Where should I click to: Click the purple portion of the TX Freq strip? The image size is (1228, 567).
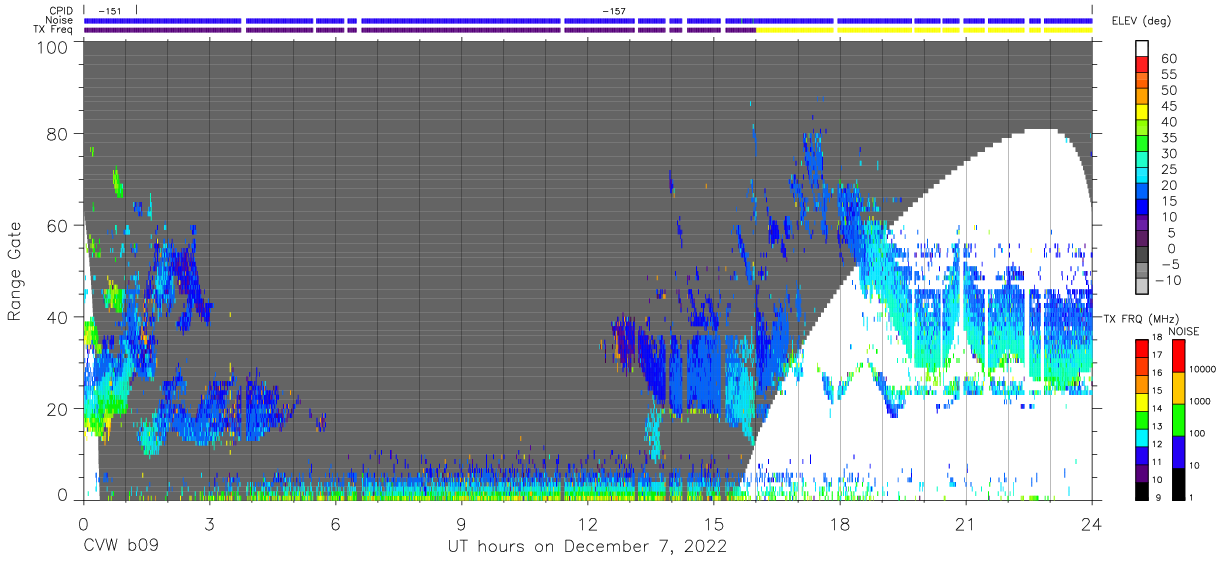point(420,30)
